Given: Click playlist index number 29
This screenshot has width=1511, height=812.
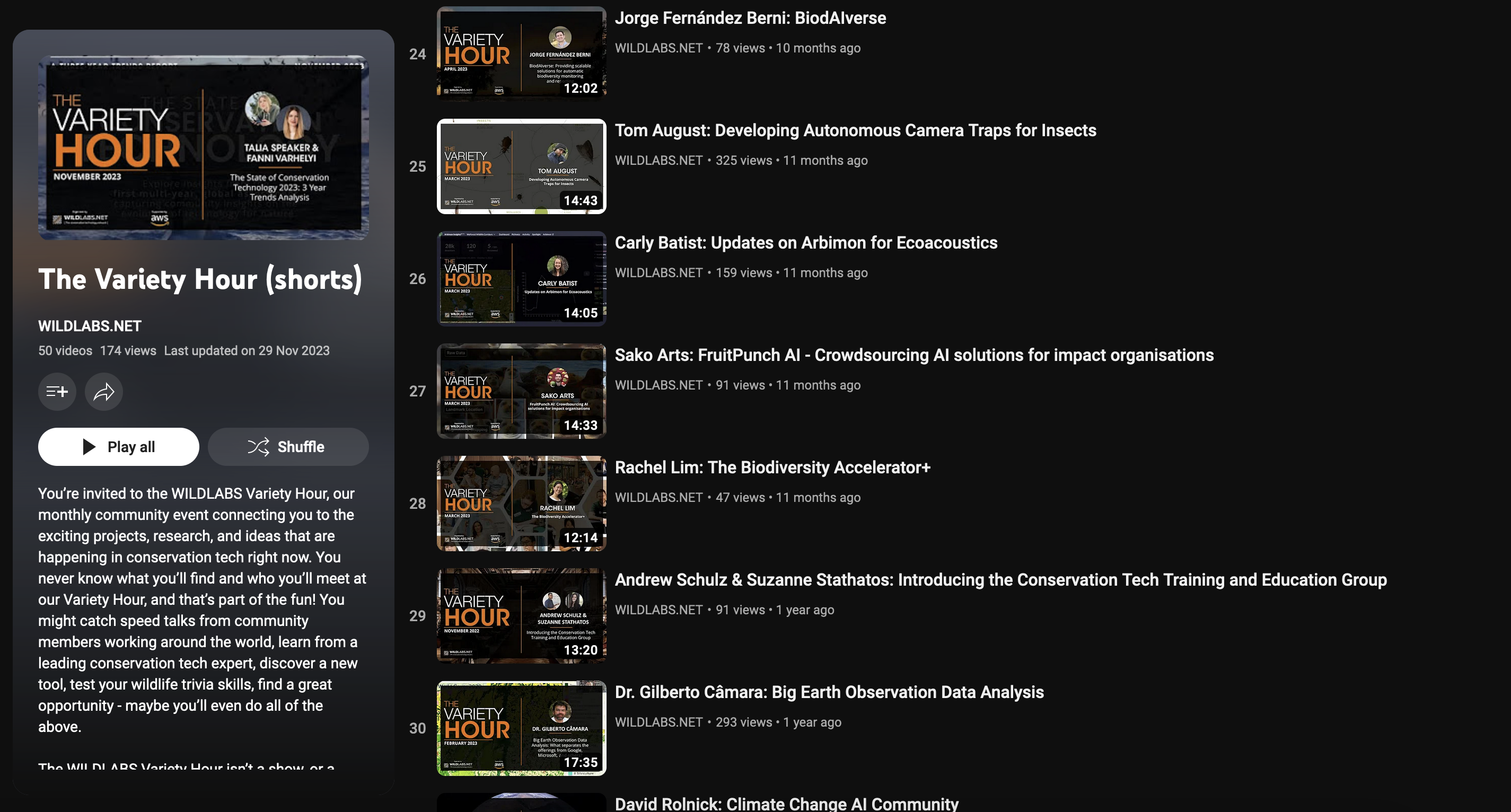Looking at the screenshot, I should [417, 616].
